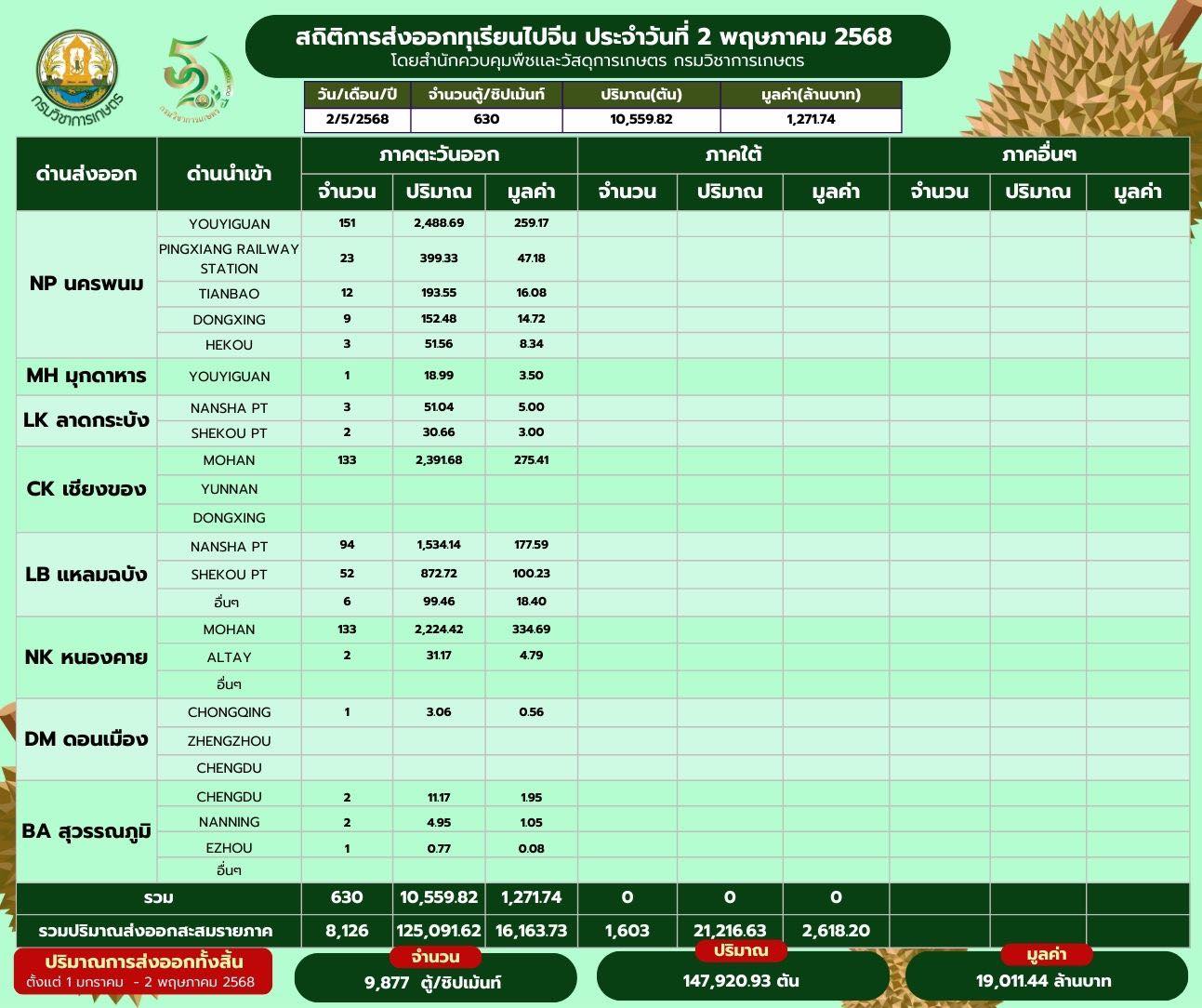Click total shipments value 630 in summary header

486,119
